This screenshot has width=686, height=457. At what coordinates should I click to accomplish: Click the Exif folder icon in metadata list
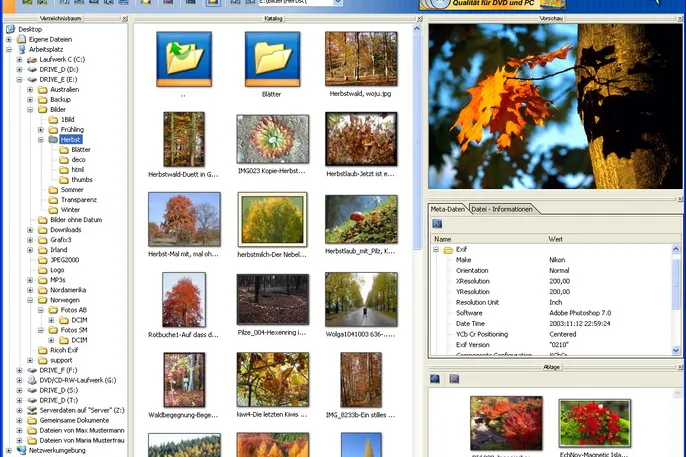[x=448, y=250]
